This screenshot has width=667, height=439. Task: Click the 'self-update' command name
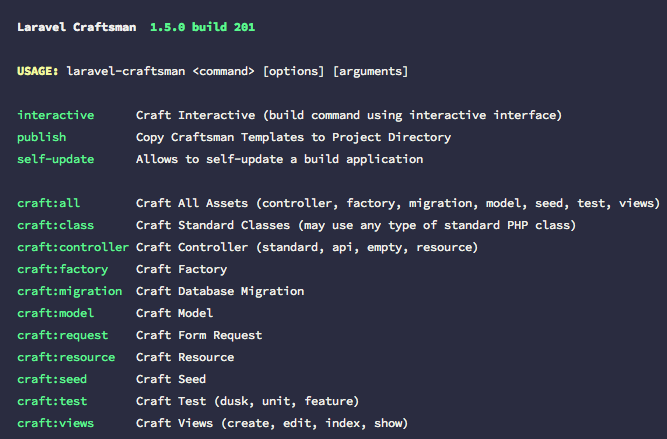pyautogui.click(x=56, y=160)
